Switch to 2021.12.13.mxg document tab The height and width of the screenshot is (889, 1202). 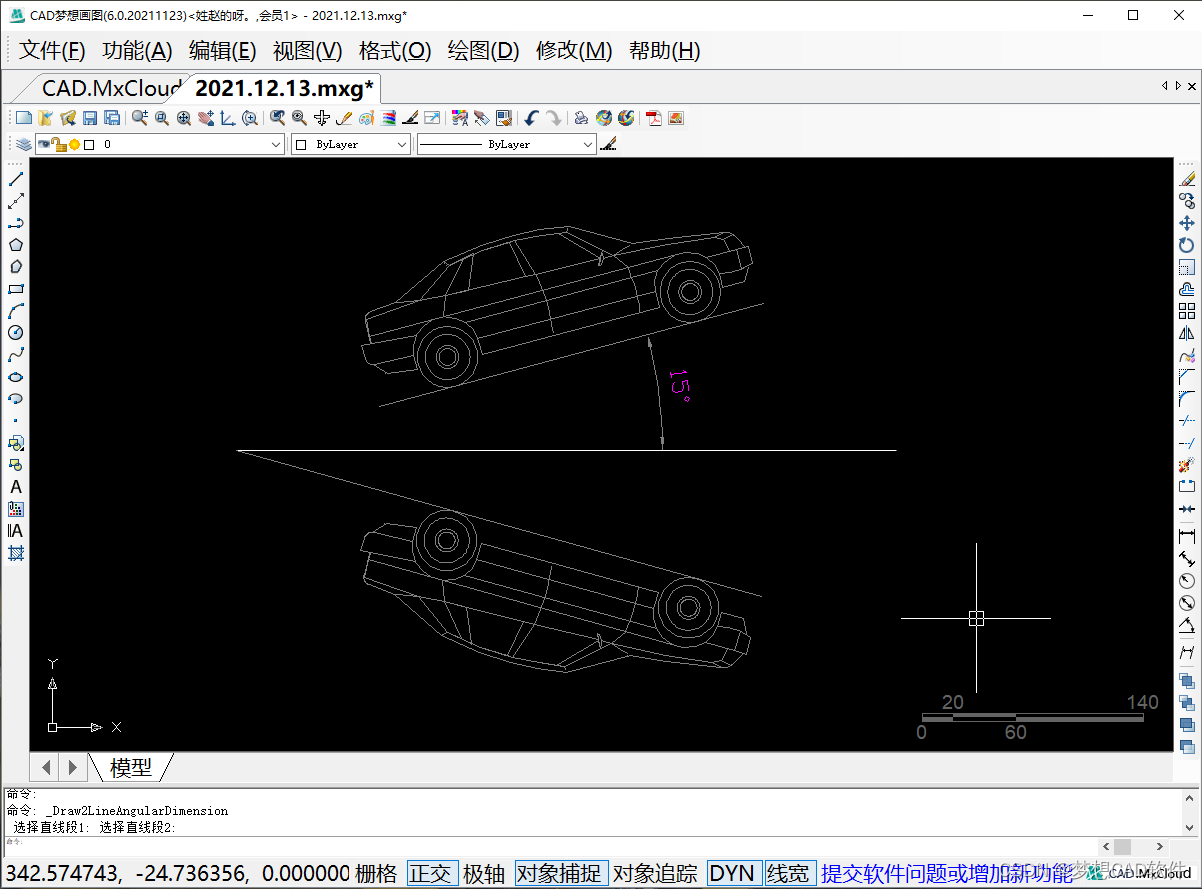point(284,88)
